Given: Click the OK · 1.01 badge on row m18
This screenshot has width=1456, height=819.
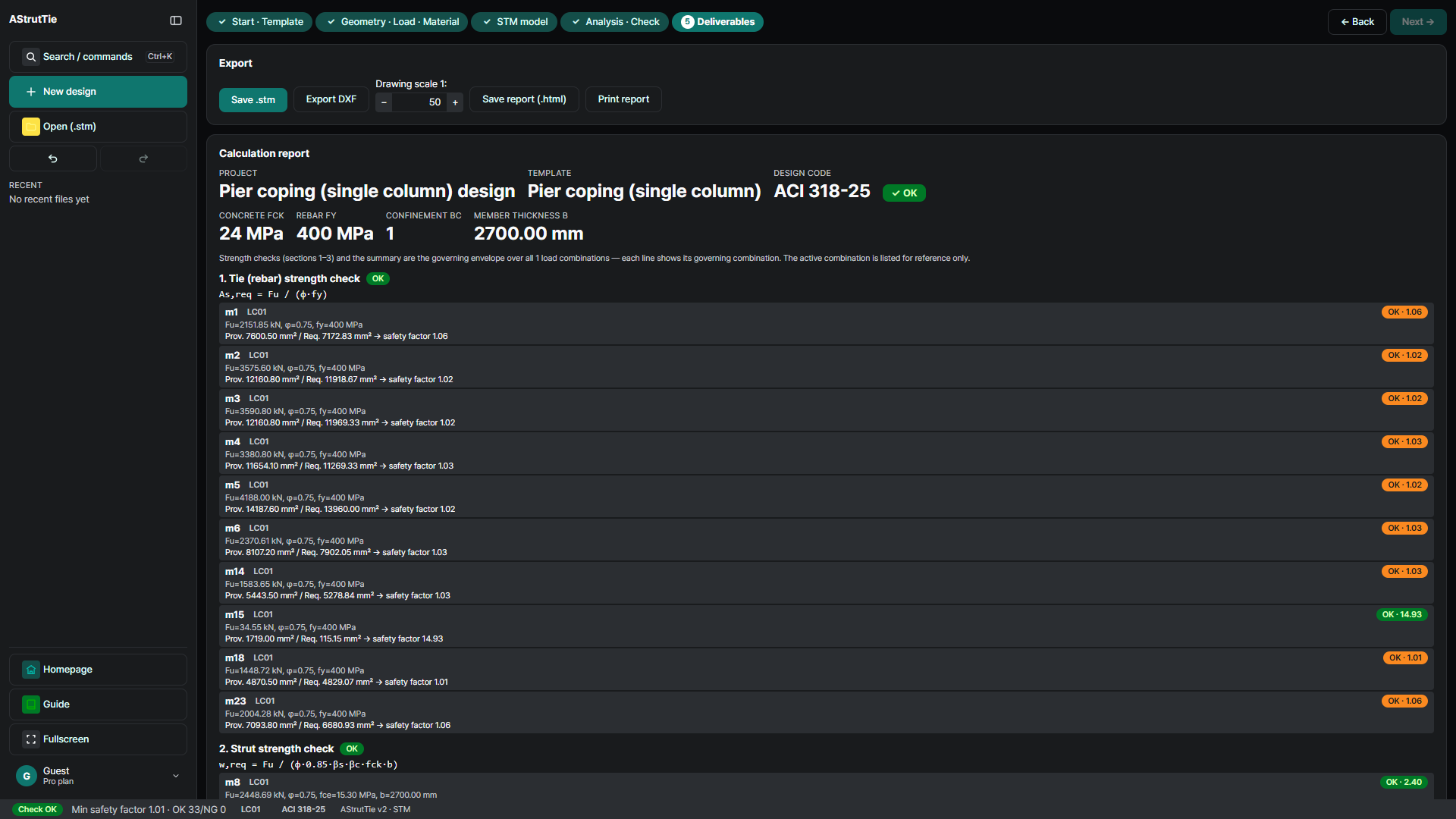Looking at the screenshot, I should [1405, 658].
